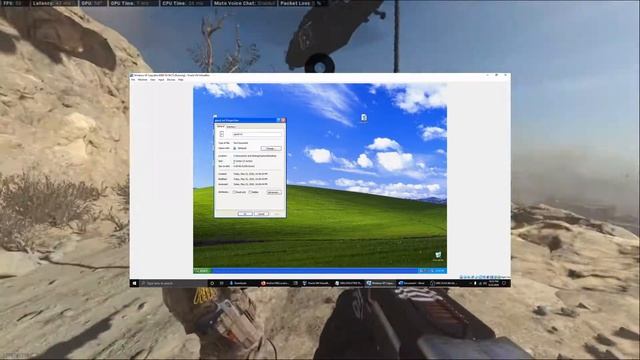This screenshot has width=640, height=360.
Task: Click the Windows XP system tray clock
Action: (x=440, y=271)
